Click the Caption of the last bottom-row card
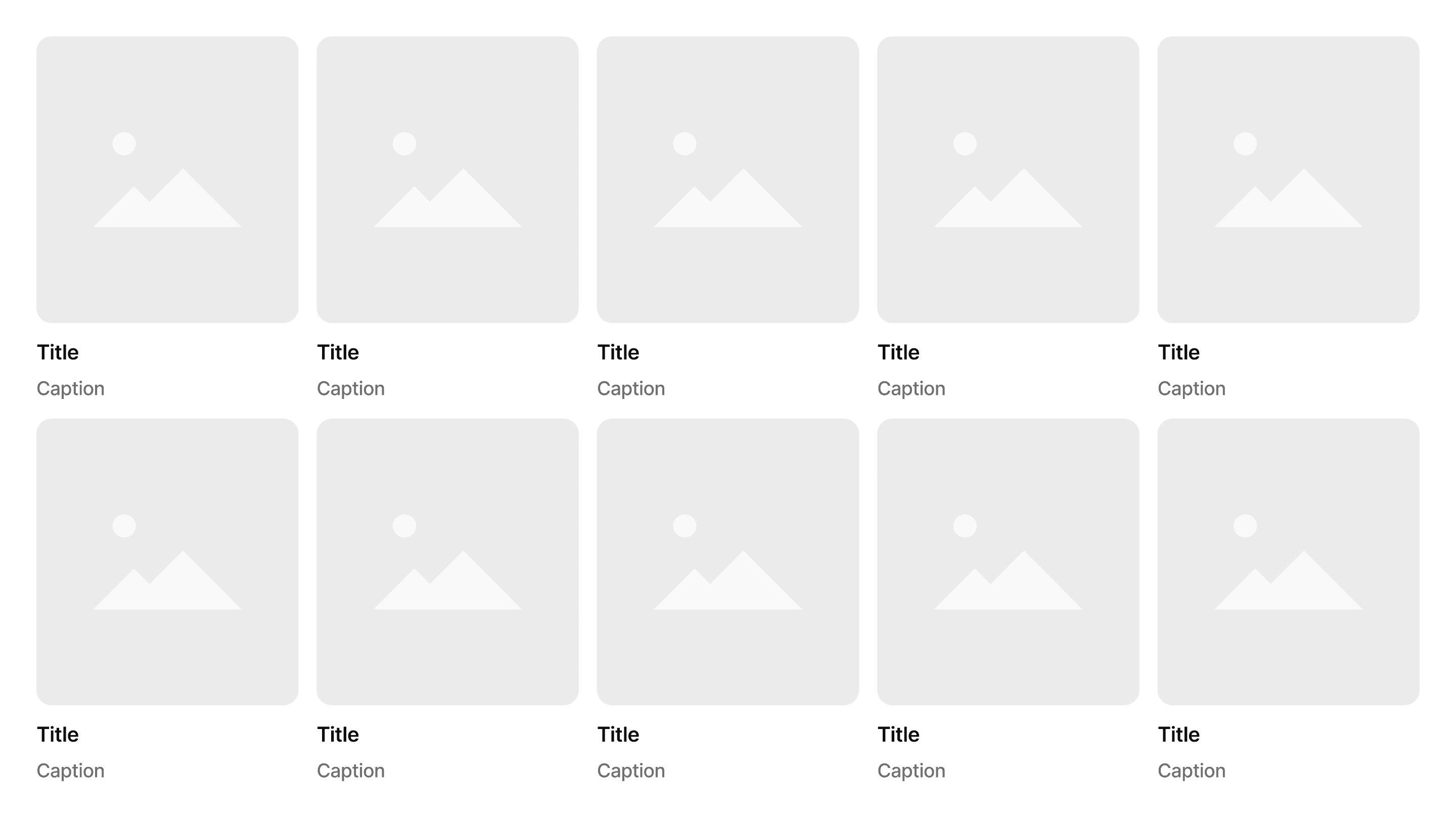 1192,771
